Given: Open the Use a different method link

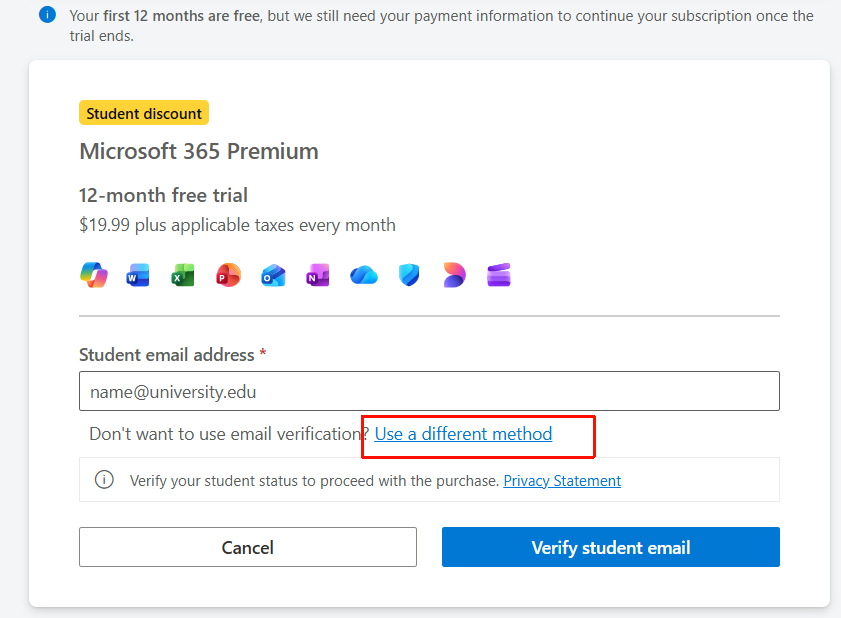Looking at the screenshot, I should pos(463,434).
